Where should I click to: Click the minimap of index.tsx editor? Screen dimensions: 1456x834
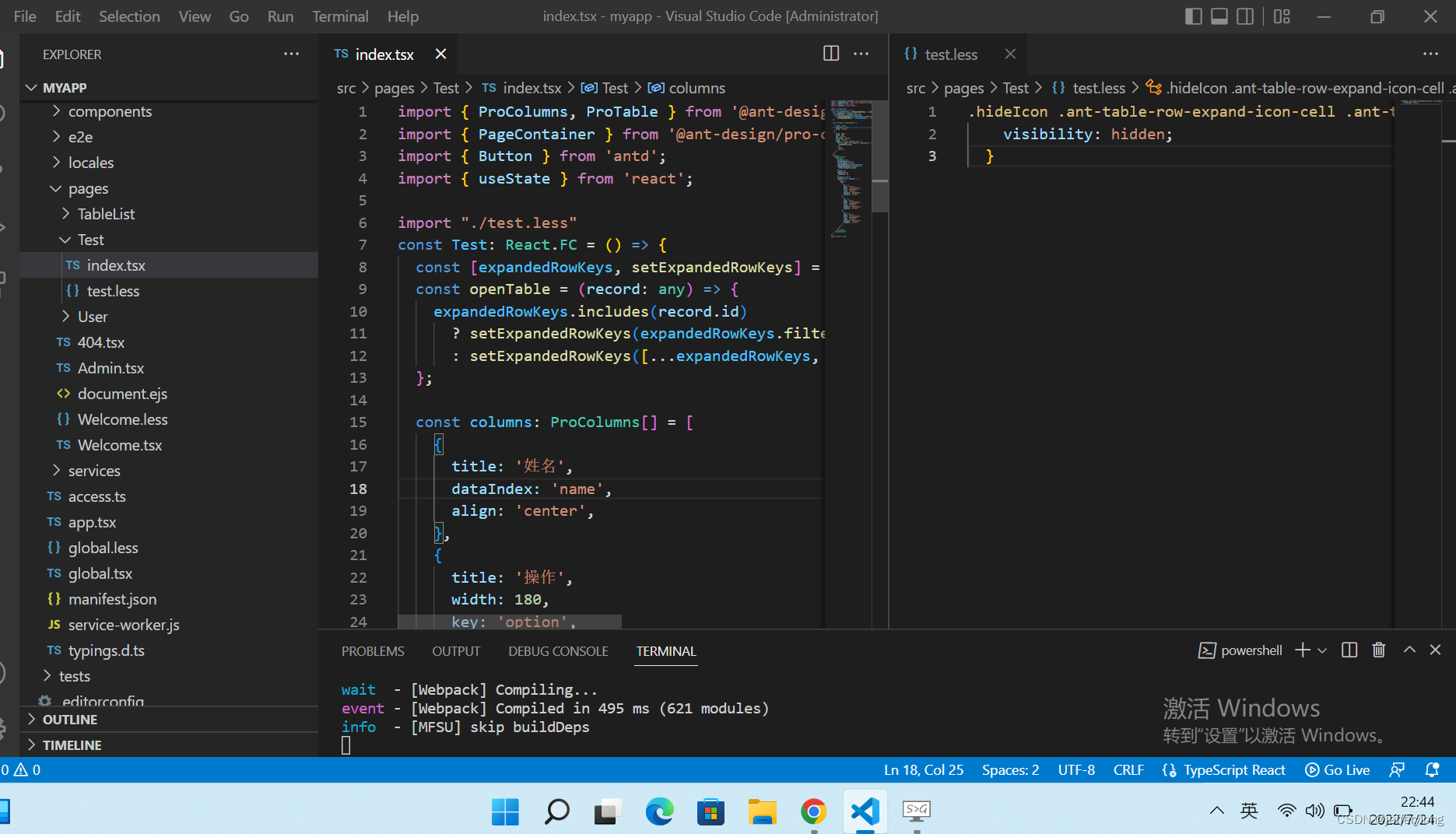point(851,167)
